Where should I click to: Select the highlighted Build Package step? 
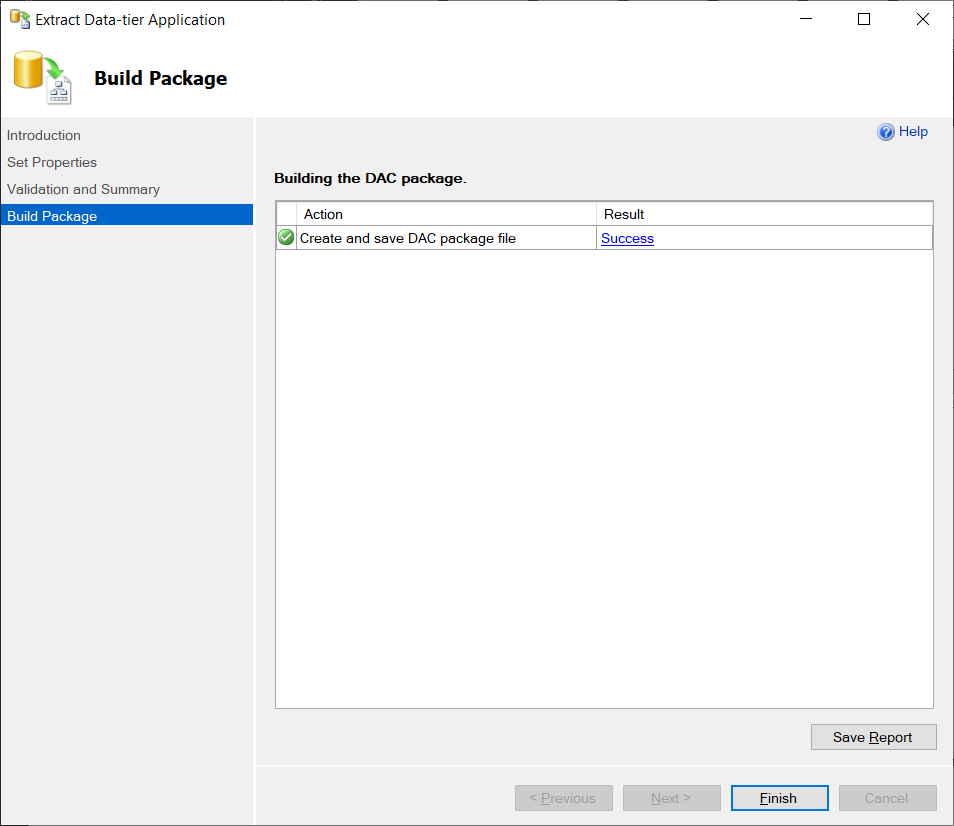pyautogui.click(x=52, y=214)
